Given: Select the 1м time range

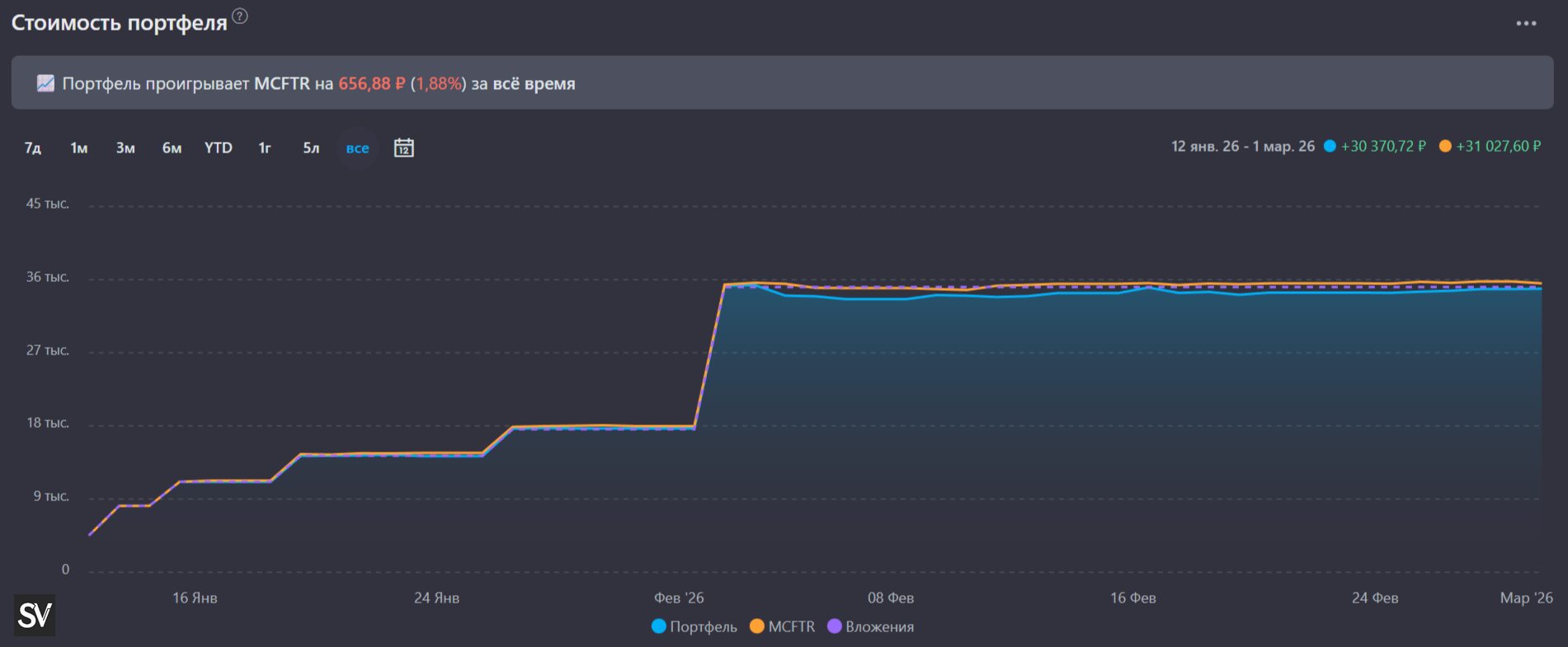Looking at the screenshot, I should [79, 148].
